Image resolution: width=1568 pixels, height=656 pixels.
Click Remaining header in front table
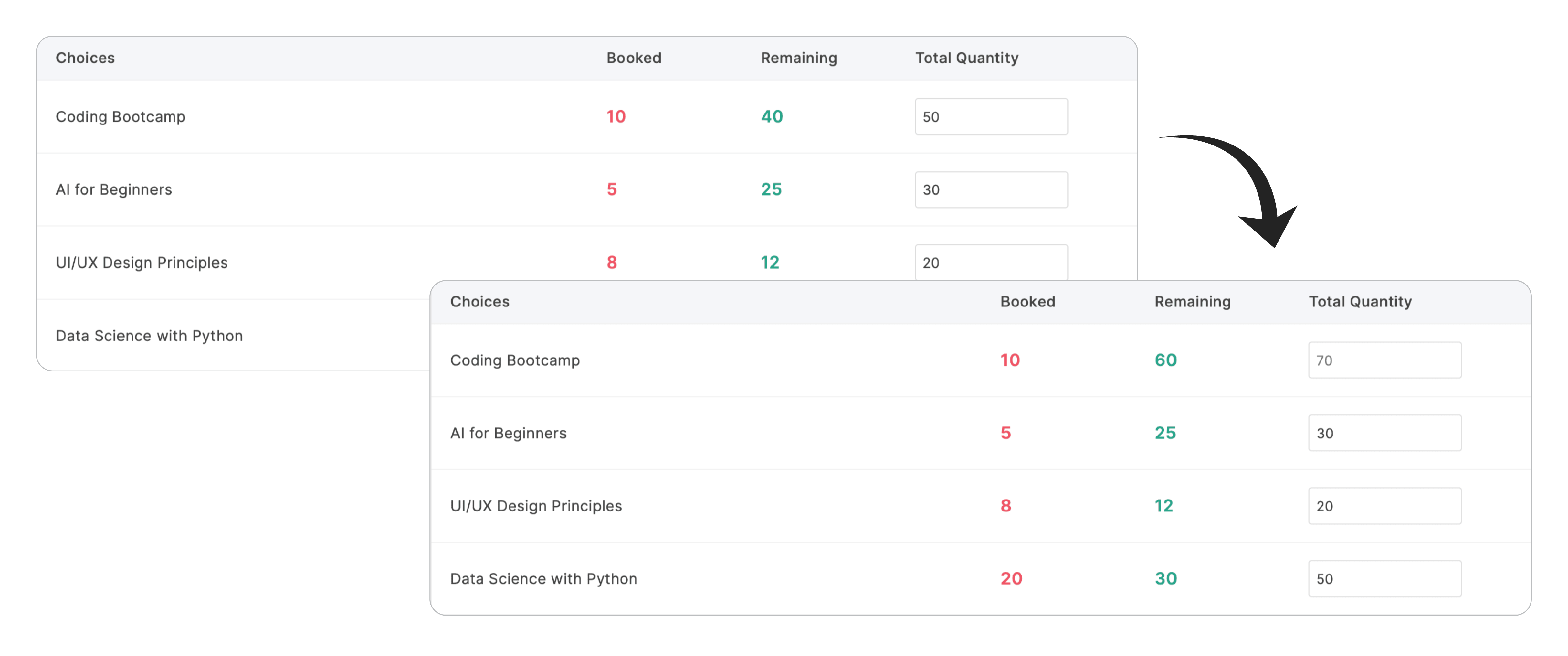pyautogui.click(x=1192, y=302)
